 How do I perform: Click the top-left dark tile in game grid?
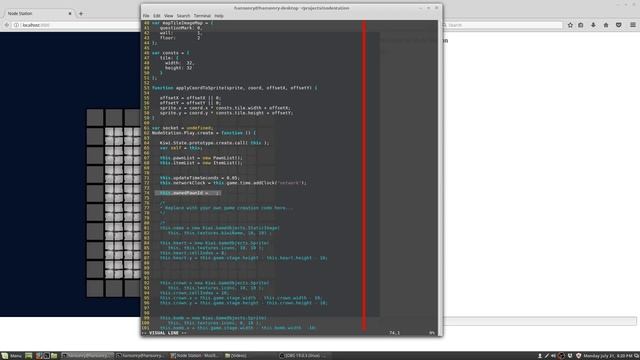click(x=95, y=118)
